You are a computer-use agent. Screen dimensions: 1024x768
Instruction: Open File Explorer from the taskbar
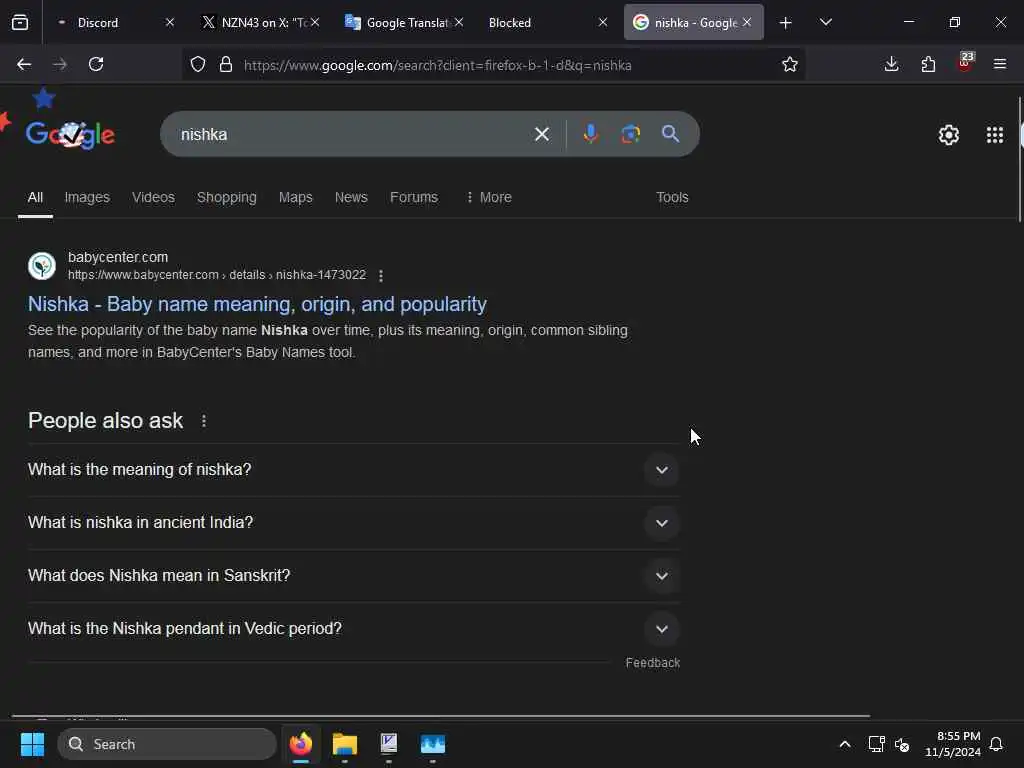345,744
